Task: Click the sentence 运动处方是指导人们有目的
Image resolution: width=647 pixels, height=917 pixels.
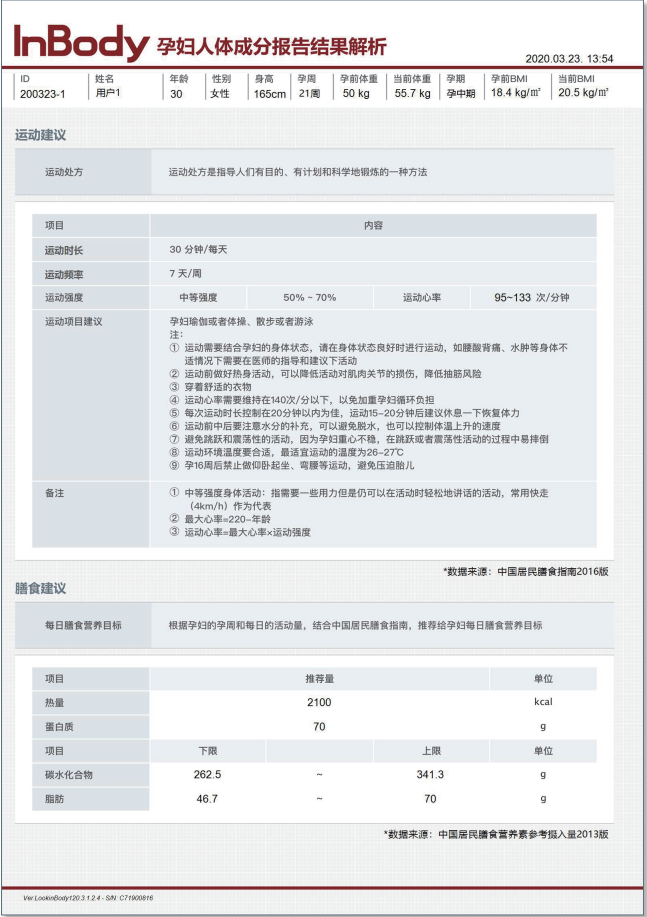Action: pyautogui.click(x=298, y=172)
